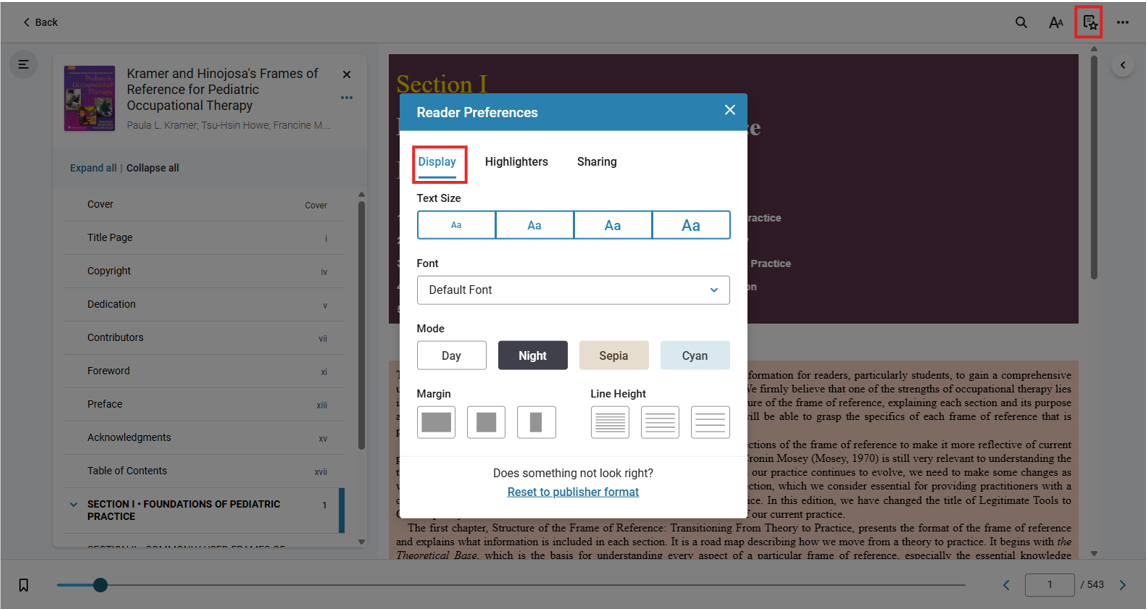The height and width of the screenshot is (610, 1147).
Task: Collapse the right side panel chevron
Action: 1123,65
